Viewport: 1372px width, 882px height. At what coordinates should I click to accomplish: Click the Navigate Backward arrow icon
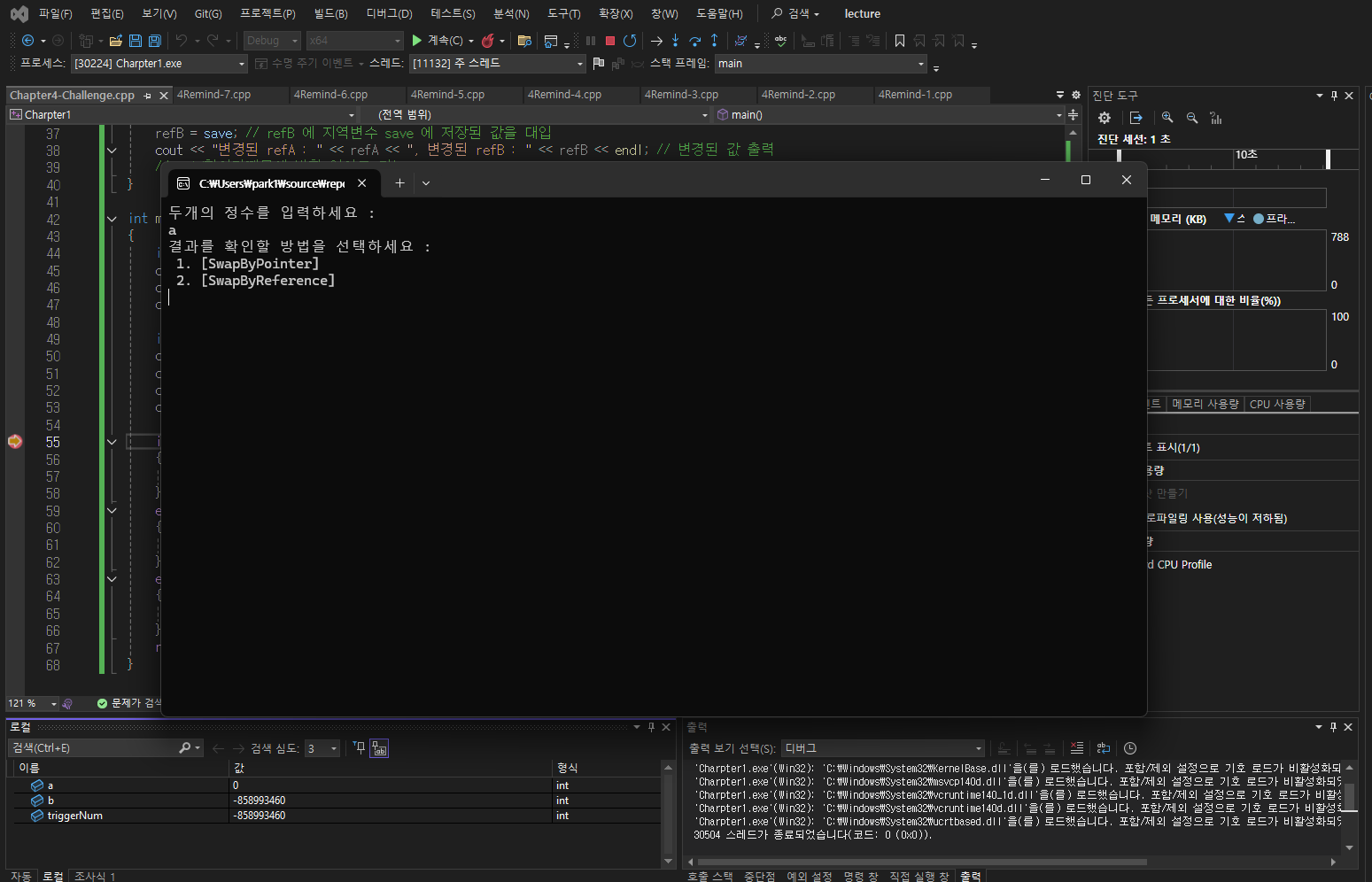click(x=28, y=41)
